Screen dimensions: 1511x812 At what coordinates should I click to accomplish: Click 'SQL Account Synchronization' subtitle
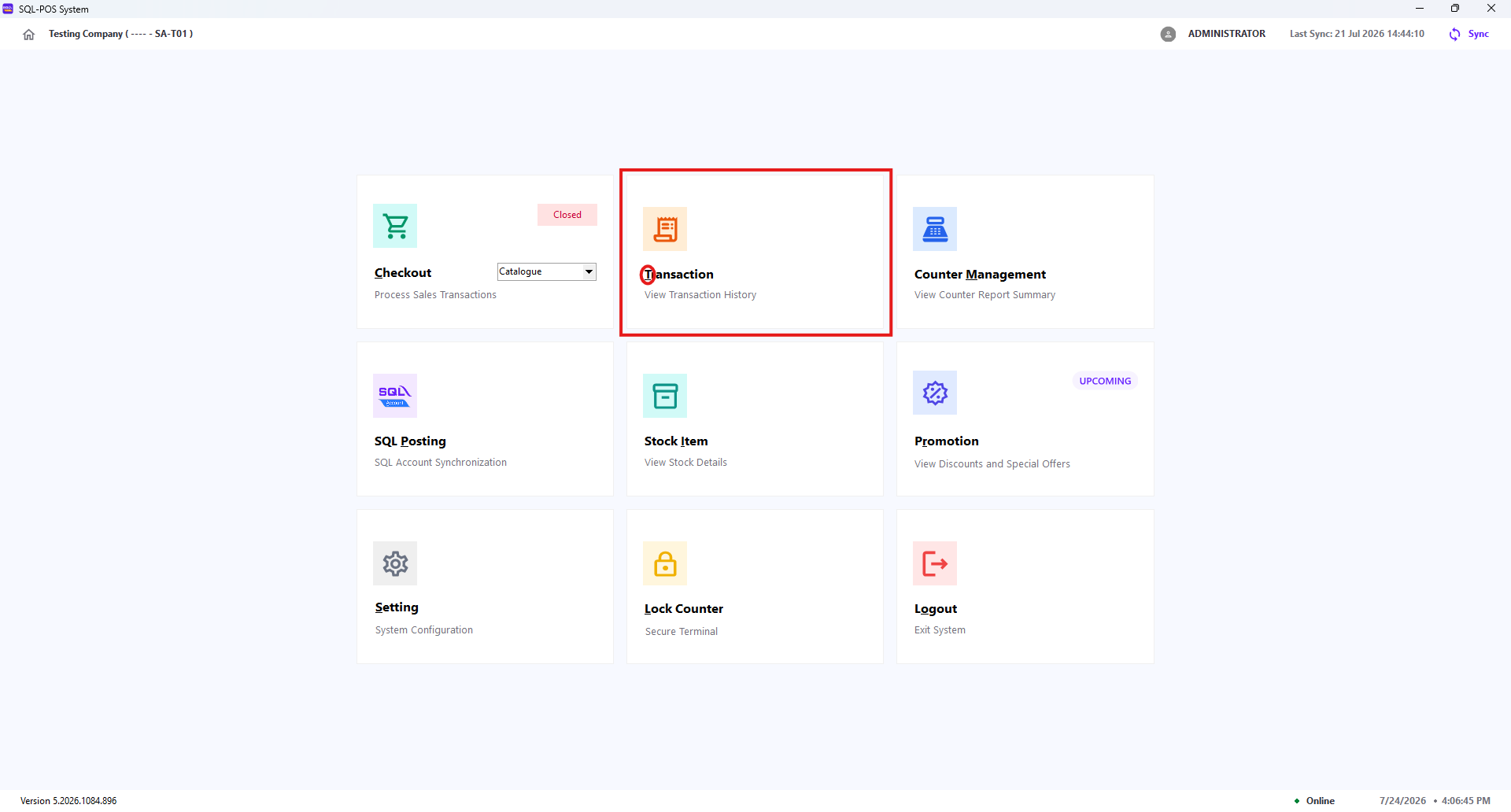point(441,463)
